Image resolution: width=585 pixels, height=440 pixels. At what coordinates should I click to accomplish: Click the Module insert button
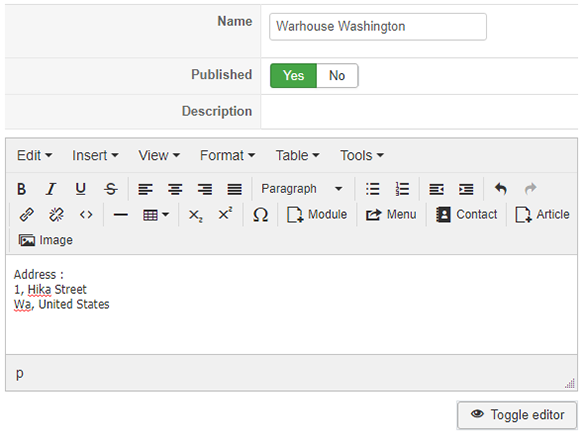(317, 215)
